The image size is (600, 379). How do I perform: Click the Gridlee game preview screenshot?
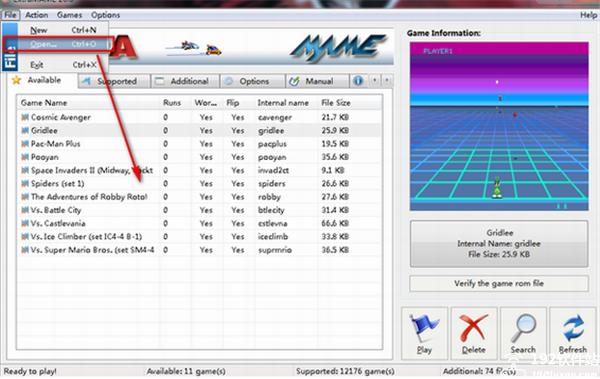(499, 126)
